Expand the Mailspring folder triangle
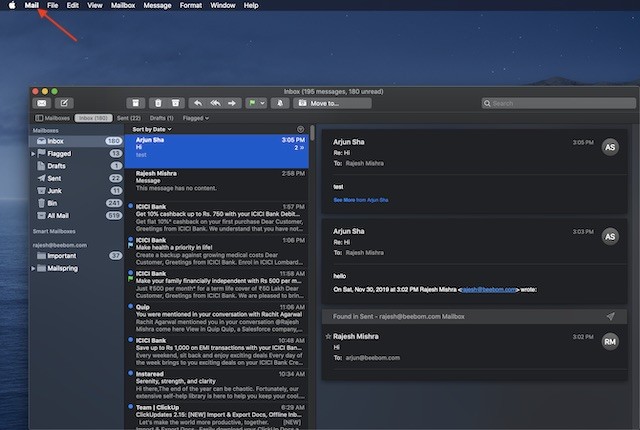Screen dimensions: 640x430 click(33, 268)
